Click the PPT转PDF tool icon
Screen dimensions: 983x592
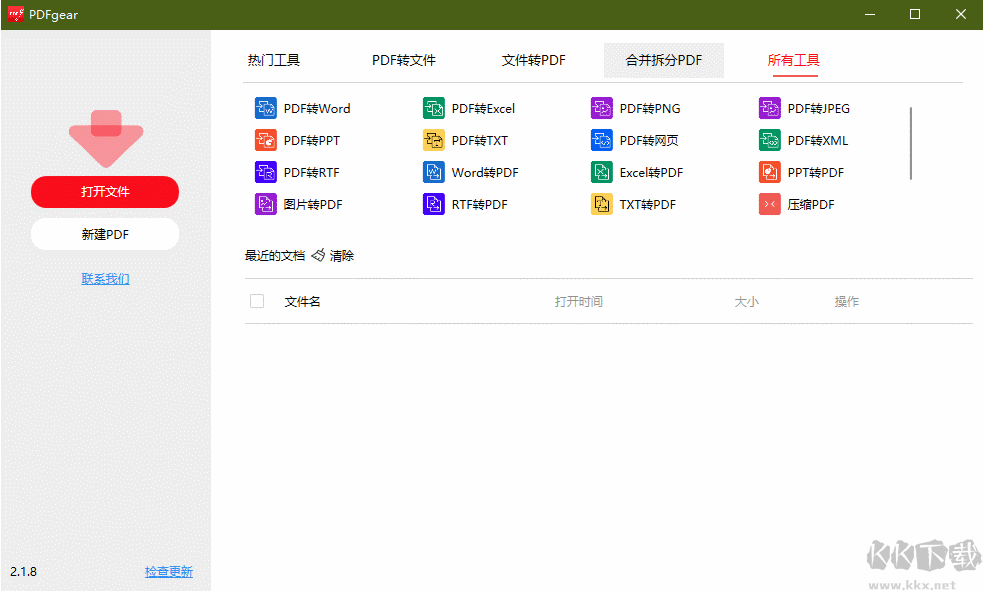pos(770,172)
